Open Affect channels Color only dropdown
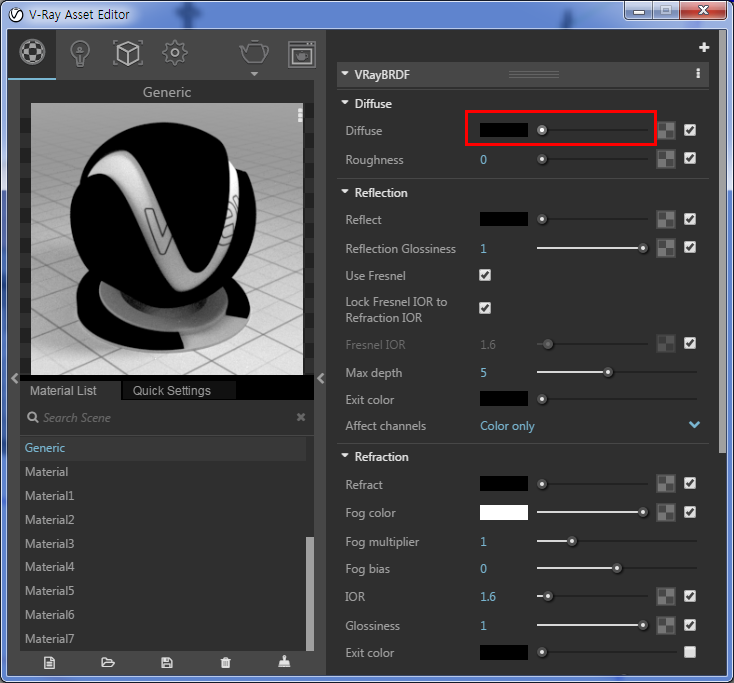 [x=590, y=426]
